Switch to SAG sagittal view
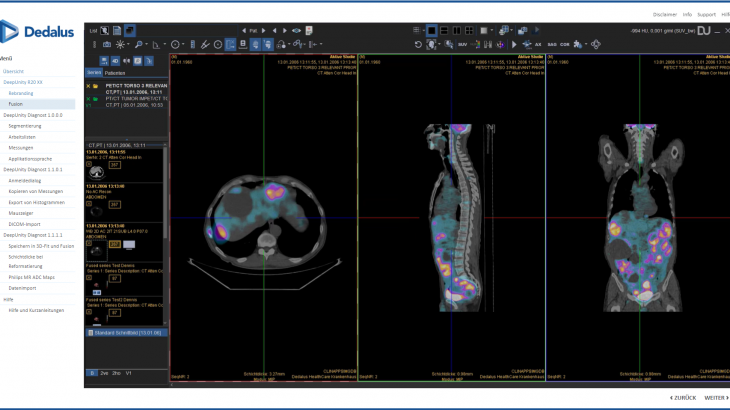Viewport: 730px width, 410px height. tap(552, 45)
